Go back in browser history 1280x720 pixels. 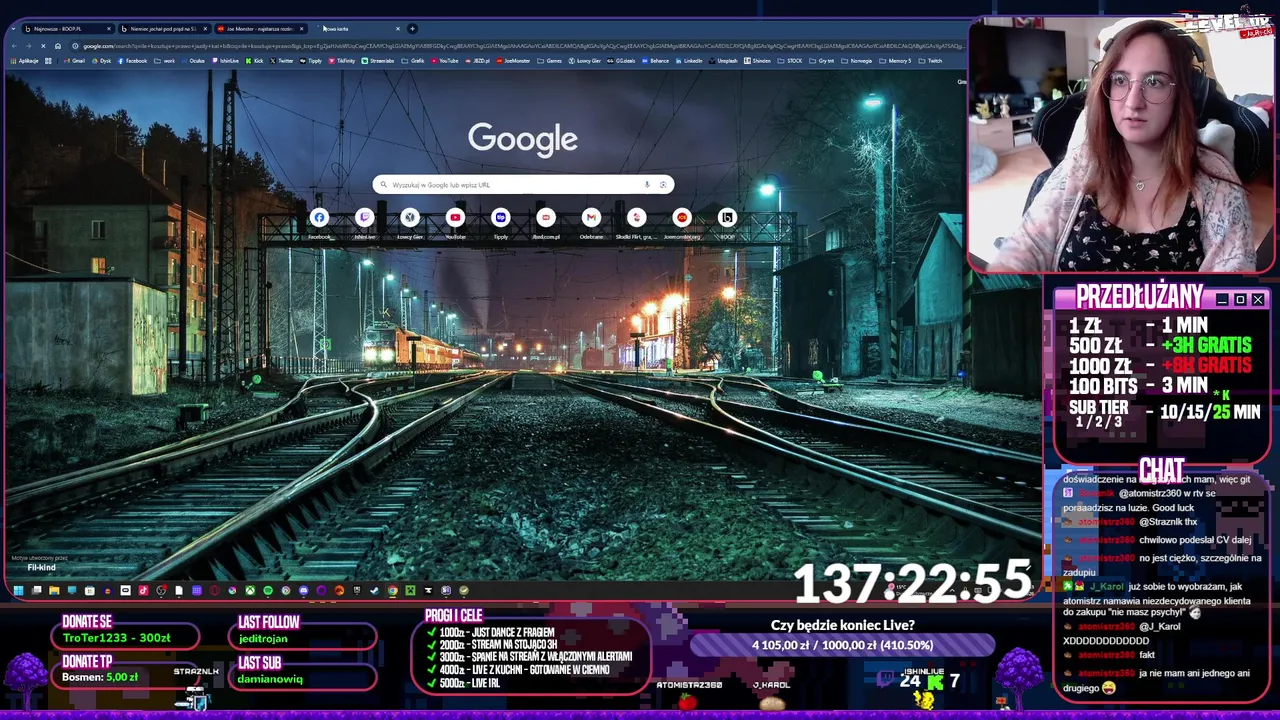coord(14,46)
